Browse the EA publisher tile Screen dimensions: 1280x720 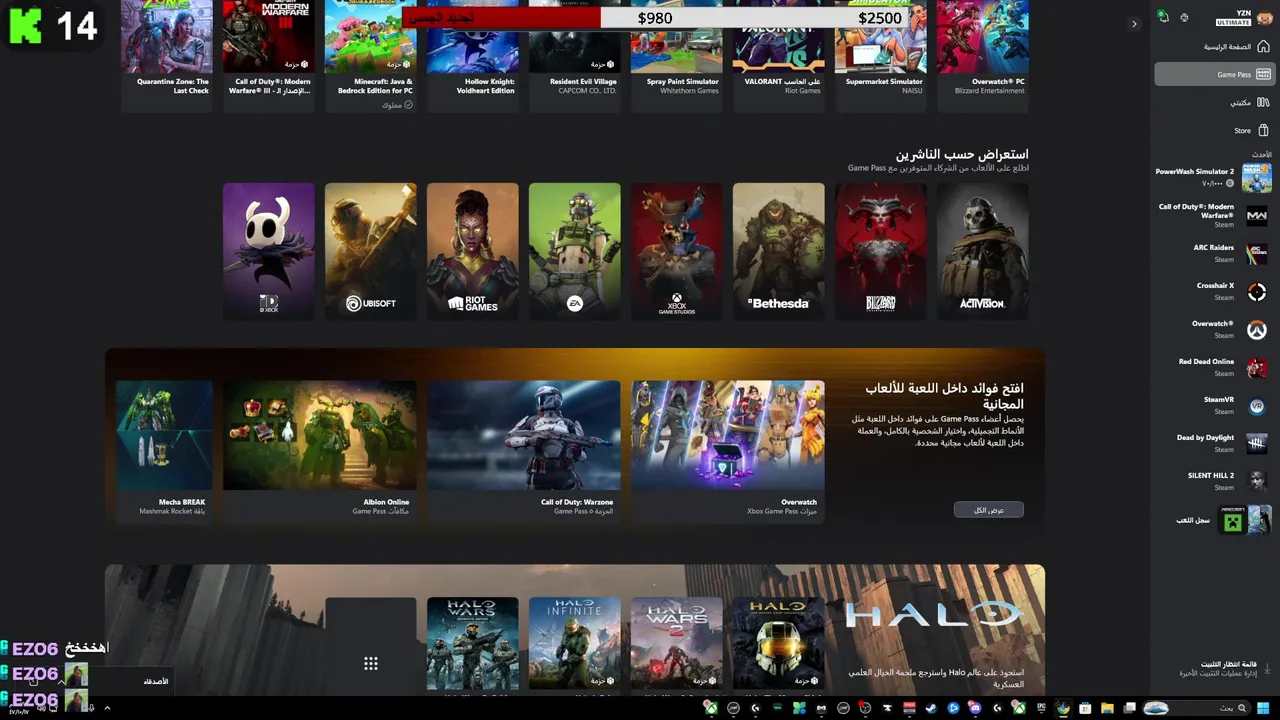point(574,251)
